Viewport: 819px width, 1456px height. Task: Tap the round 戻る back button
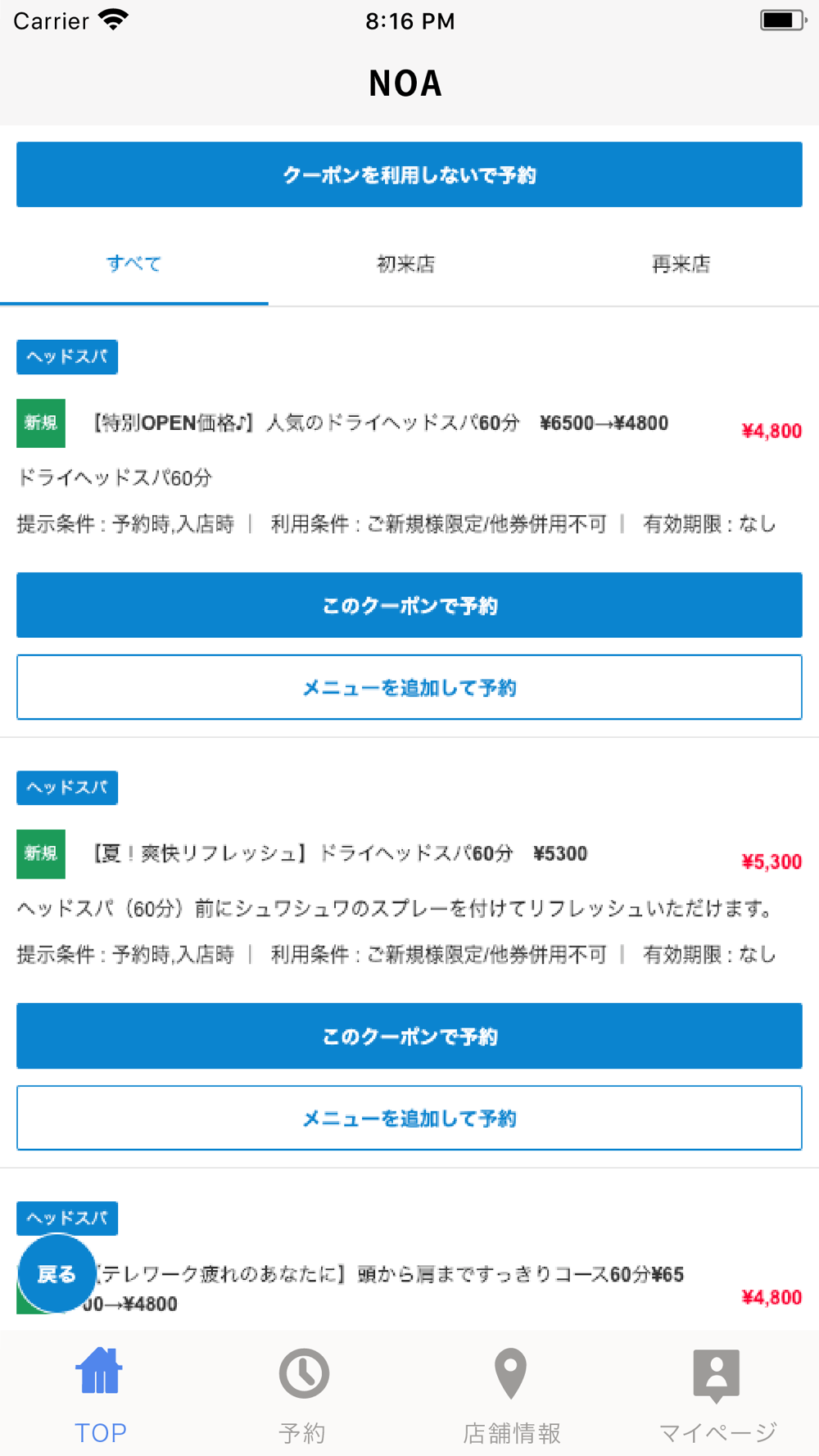pyautogui.click(x=57, y=1273)
